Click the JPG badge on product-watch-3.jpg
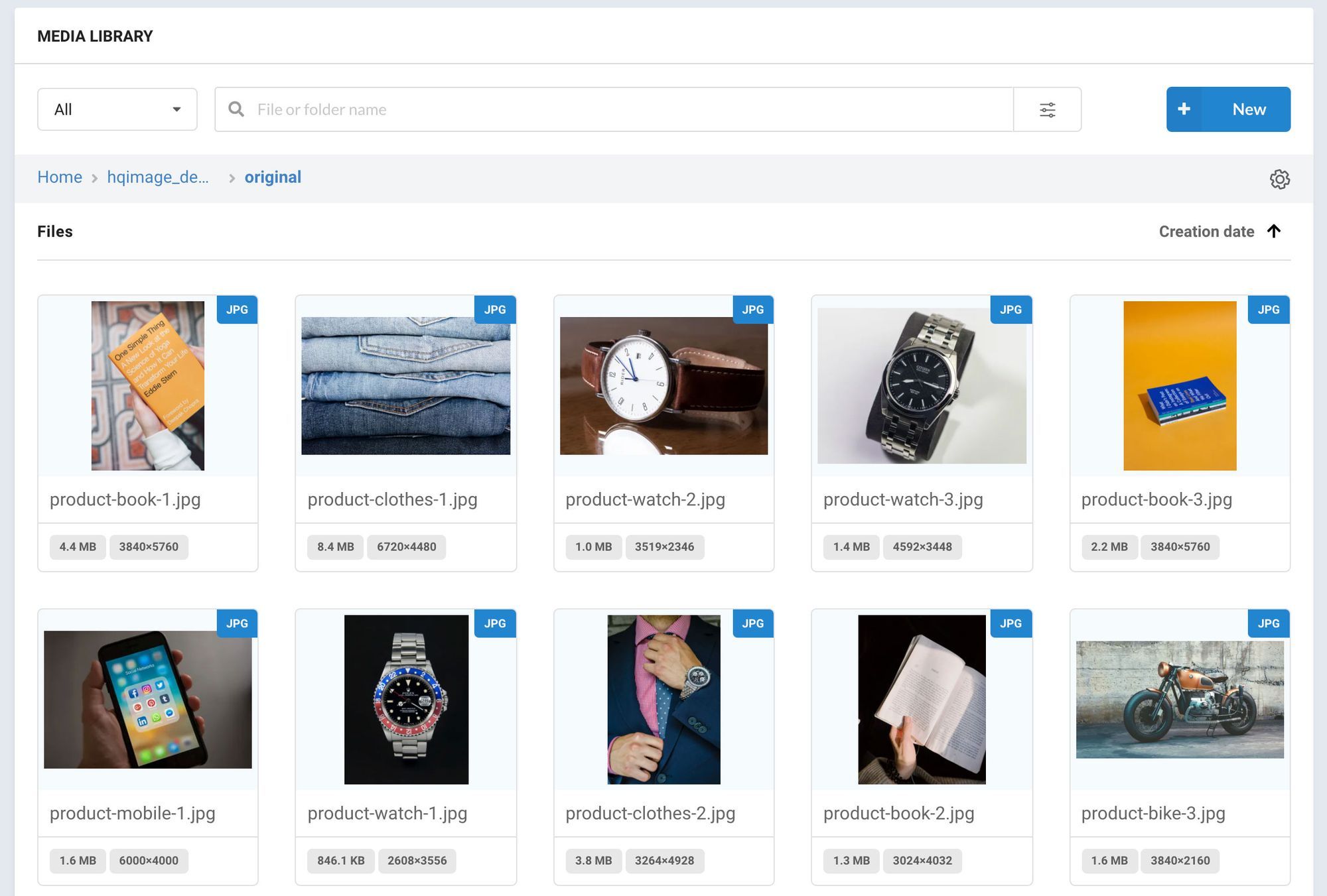The image size is (1327, 896). pyautogui.click(x=1011, y=310)
